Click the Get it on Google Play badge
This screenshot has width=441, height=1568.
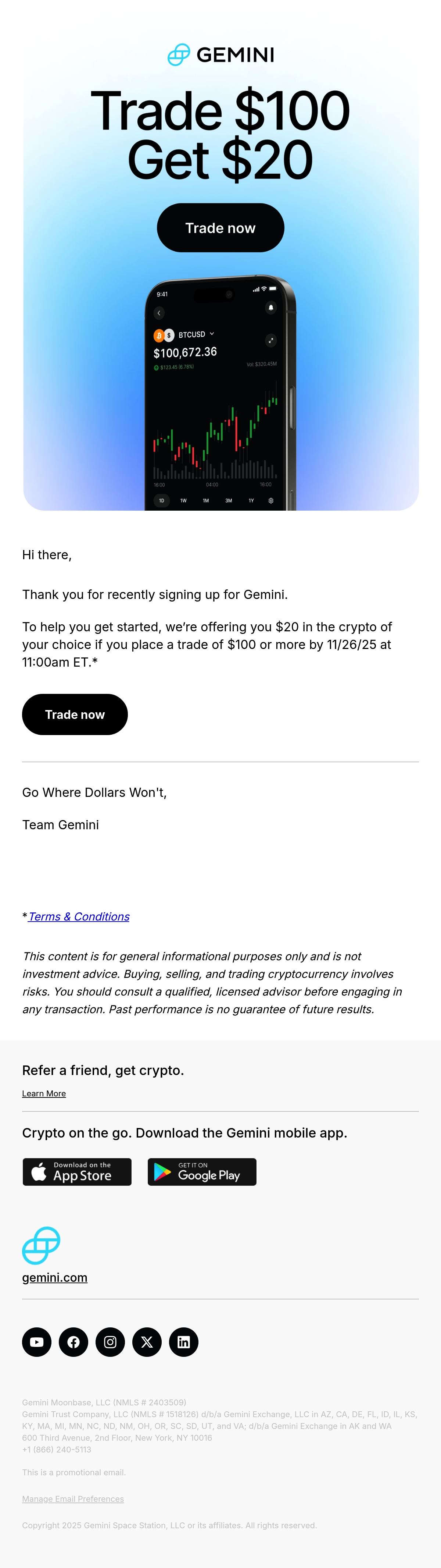(x=202, y=1172)
